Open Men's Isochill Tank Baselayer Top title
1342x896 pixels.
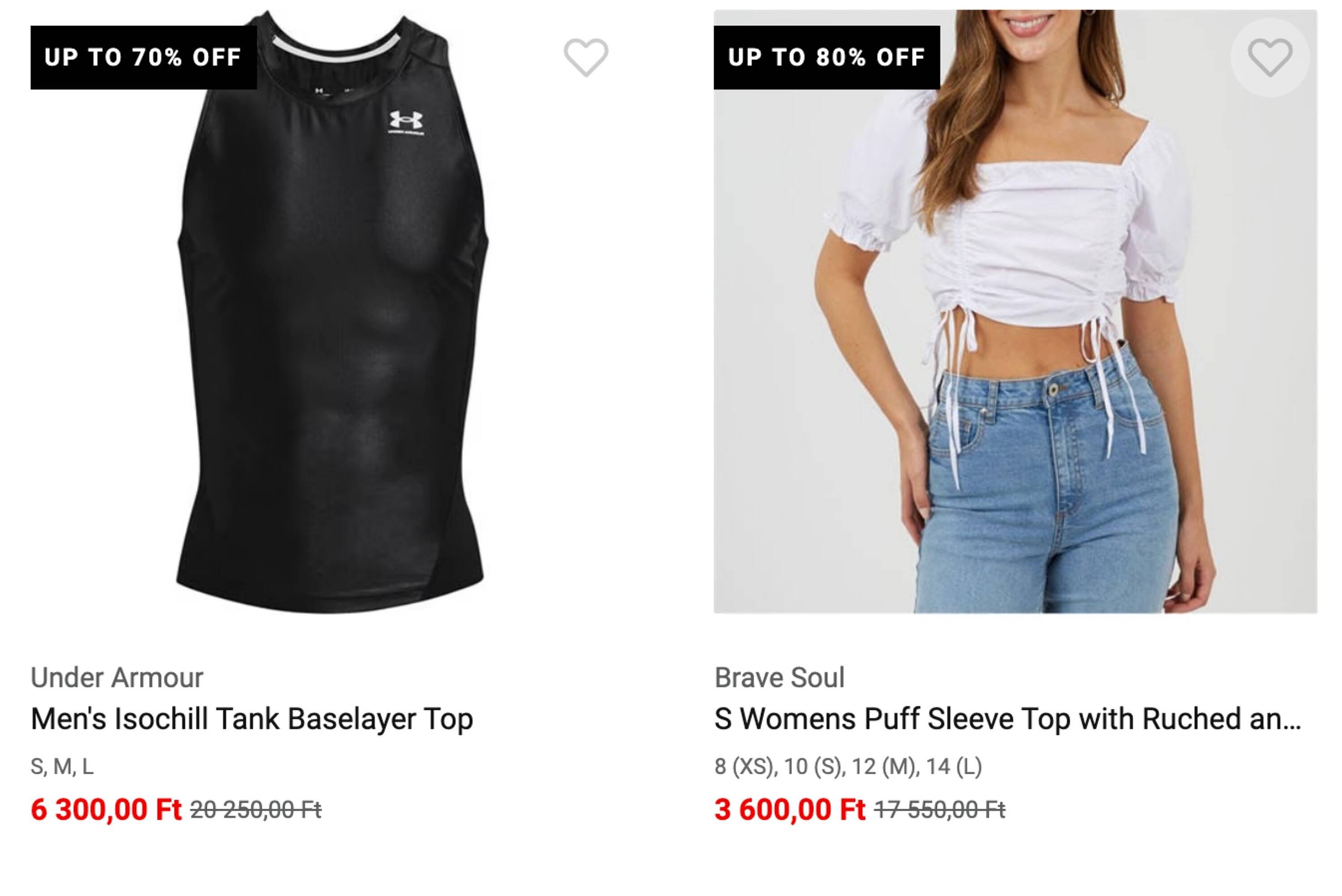pyautogui.click(x=251, y=719)
